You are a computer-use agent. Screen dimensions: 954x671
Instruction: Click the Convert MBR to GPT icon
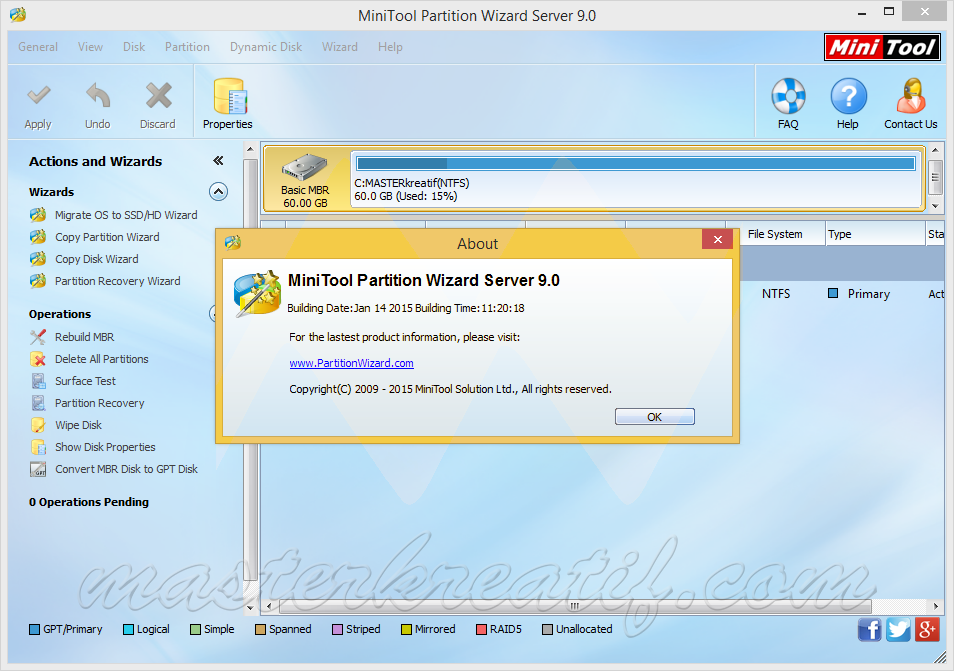pyautogui.click(x=38, y=469)
